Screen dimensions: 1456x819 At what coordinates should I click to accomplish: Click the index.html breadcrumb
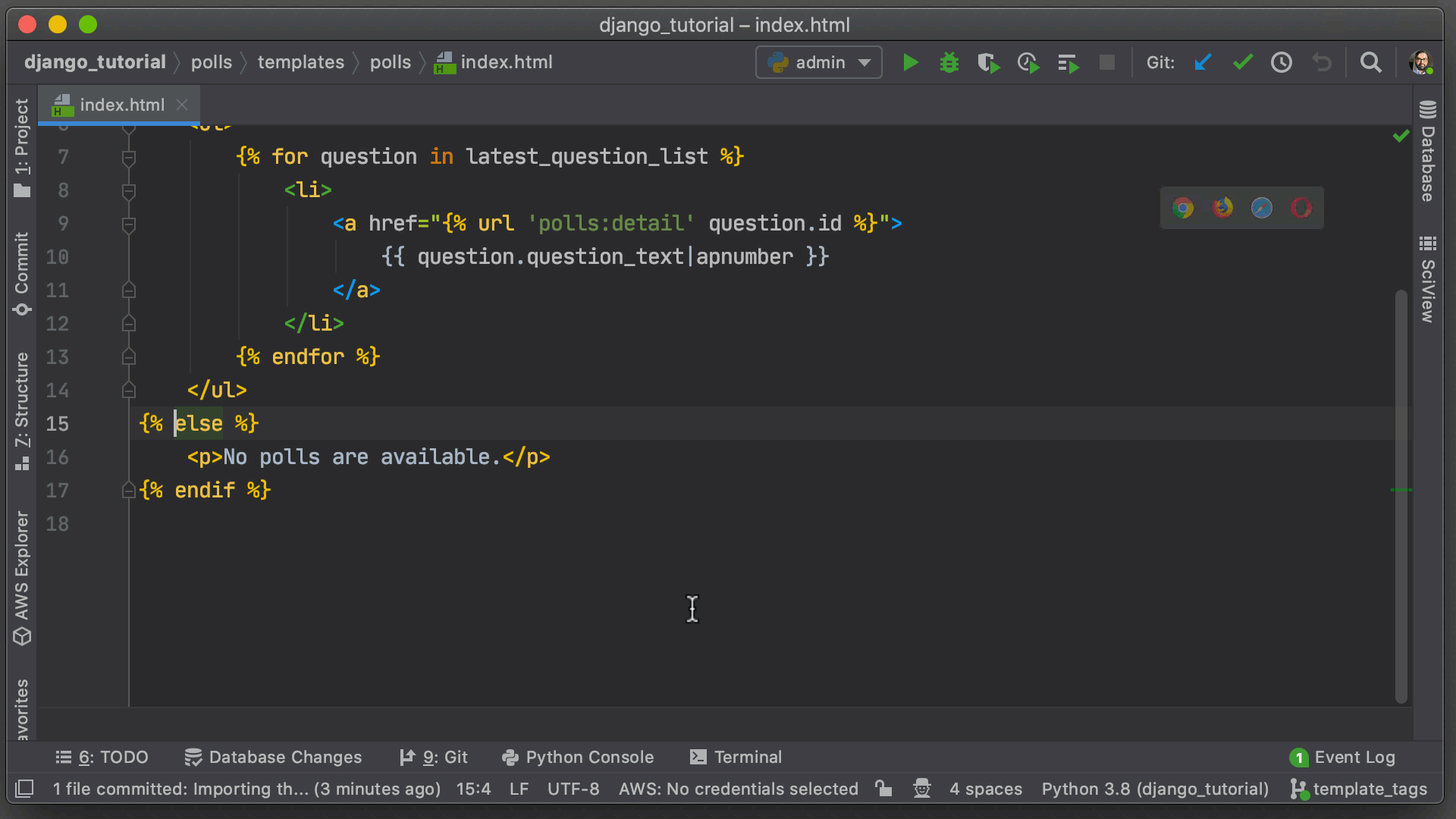[x=493, y=62]
